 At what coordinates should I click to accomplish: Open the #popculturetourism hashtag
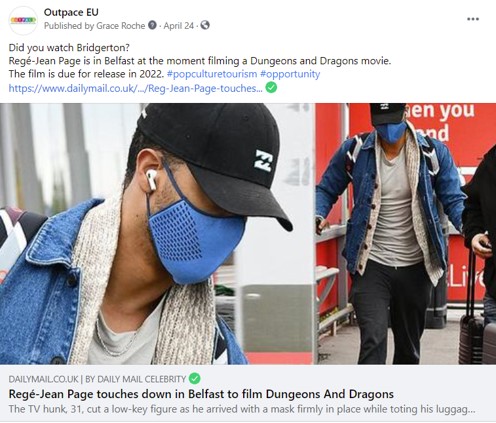[x=212, y=74]
